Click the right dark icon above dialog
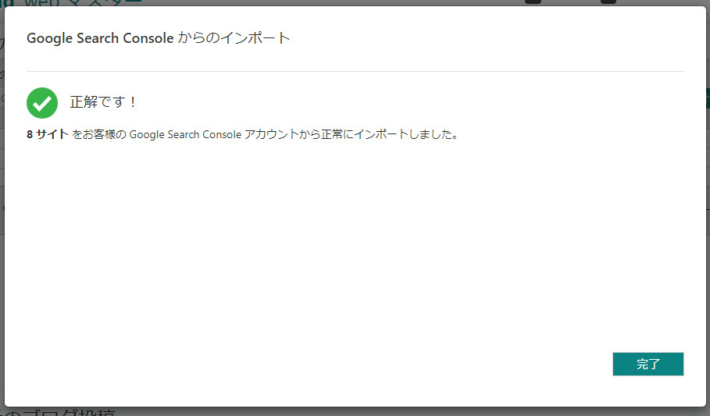Screen dimensions: 710x416 pos(607,2)
